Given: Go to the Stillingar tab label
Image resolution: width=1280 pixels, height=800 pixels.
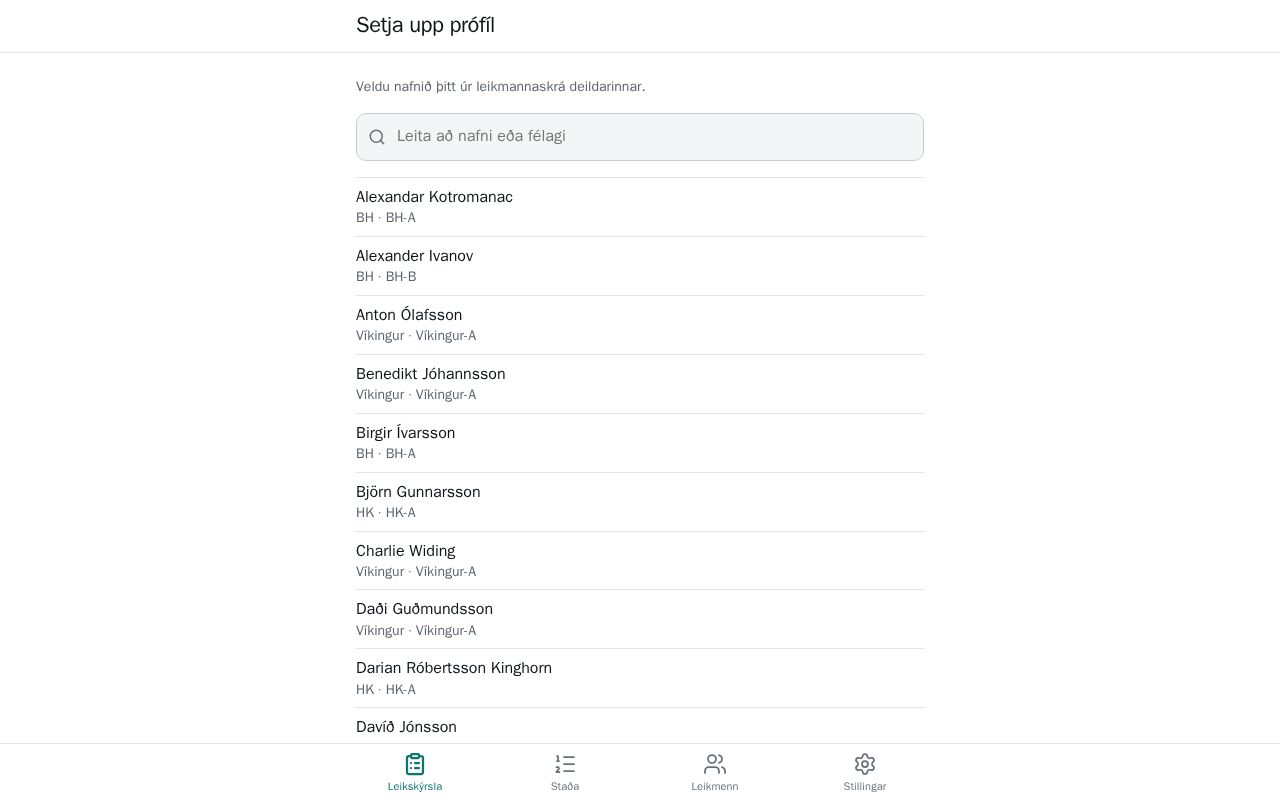Looking at the screenshot, I should click(865, 786).
